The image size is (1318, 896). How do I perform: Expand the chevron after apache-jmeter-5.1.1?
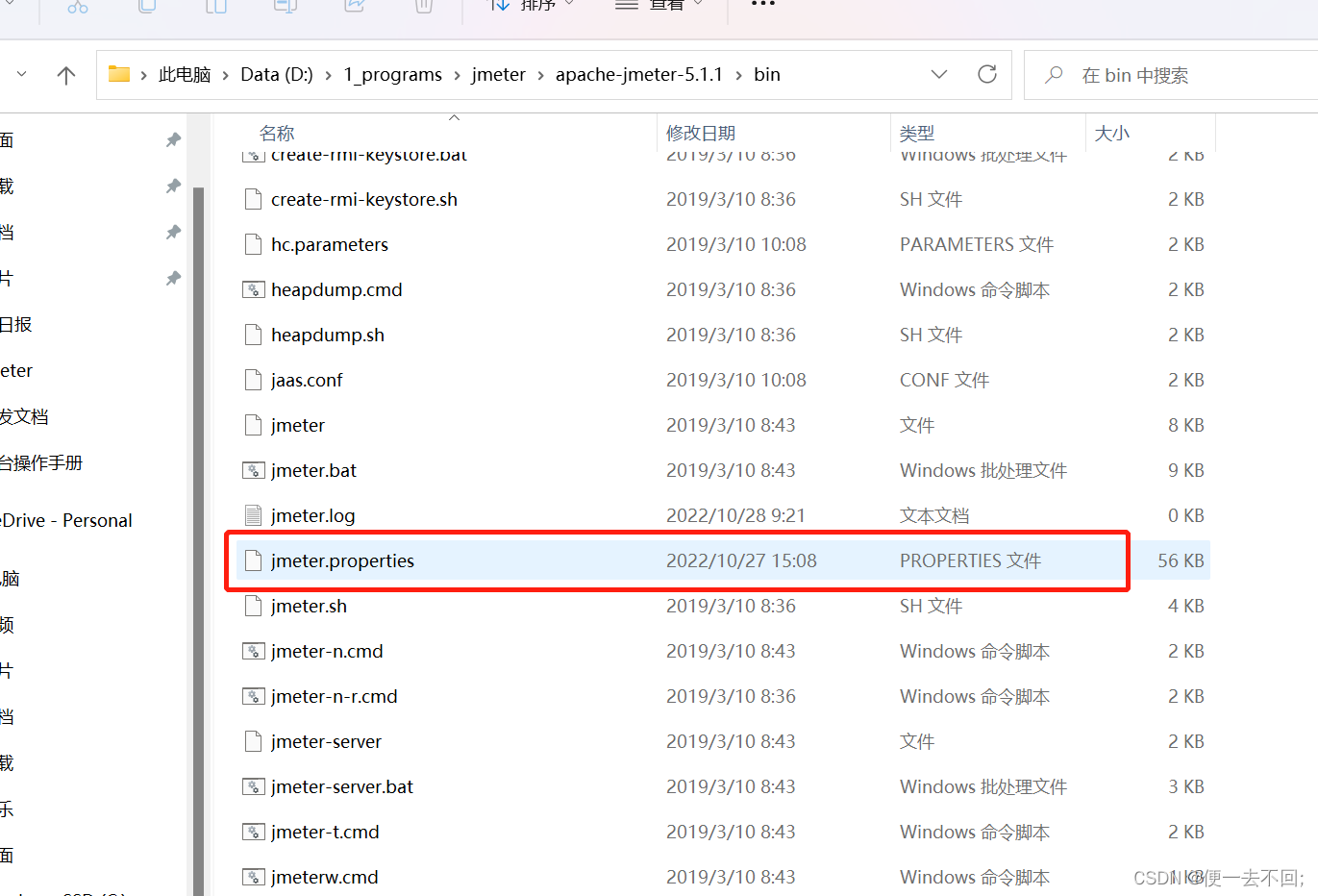738,74
